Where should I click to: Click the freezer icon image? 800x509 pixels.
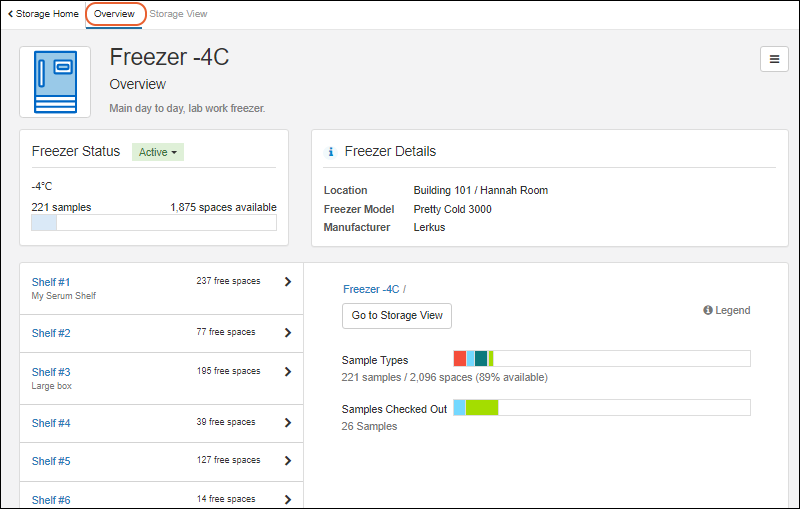click(56, 82)
